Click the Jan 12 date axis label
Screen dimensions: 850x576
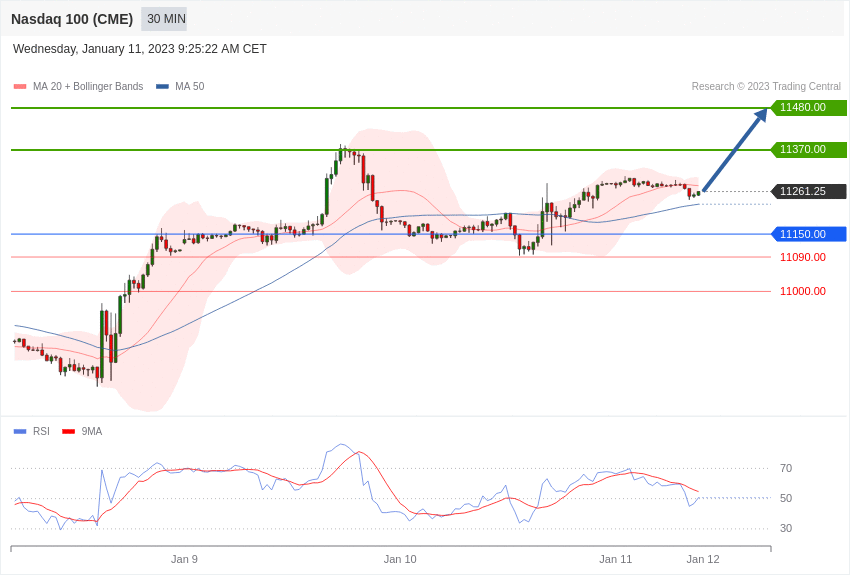click(703, 559)
